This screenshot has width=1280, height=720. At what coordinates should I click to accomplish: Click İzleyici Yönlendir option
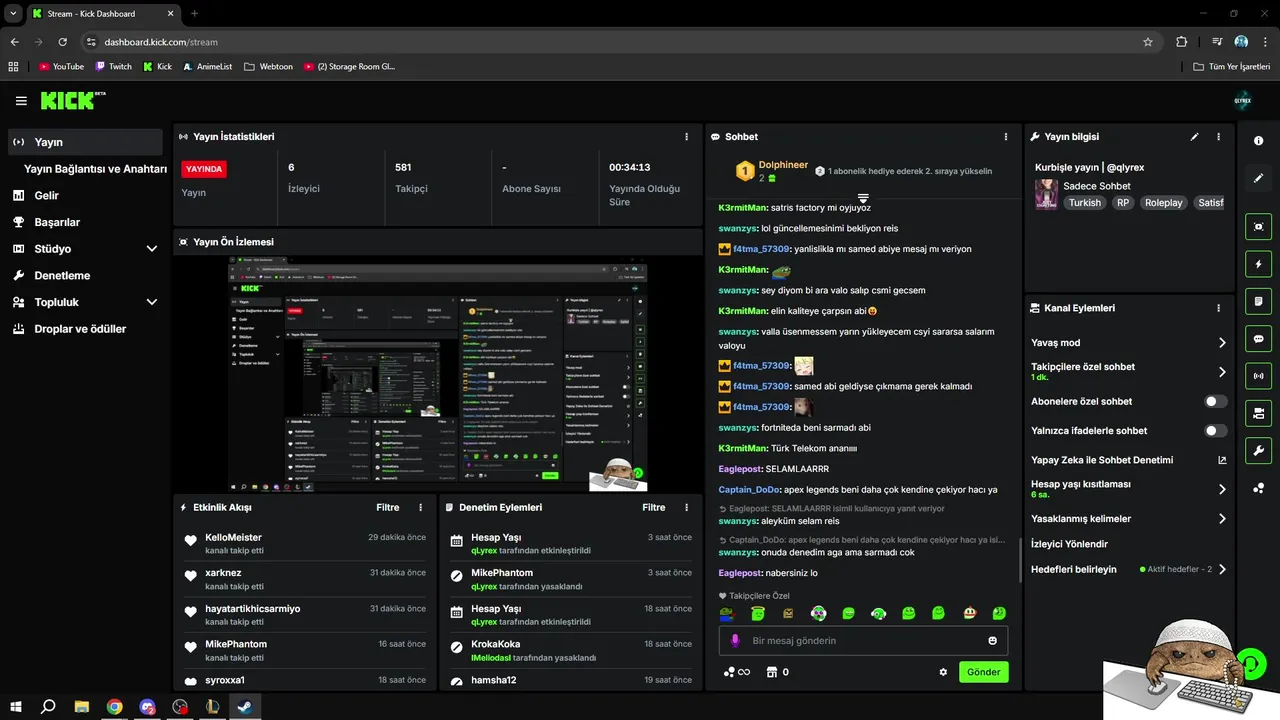(x=1069, y=544)
